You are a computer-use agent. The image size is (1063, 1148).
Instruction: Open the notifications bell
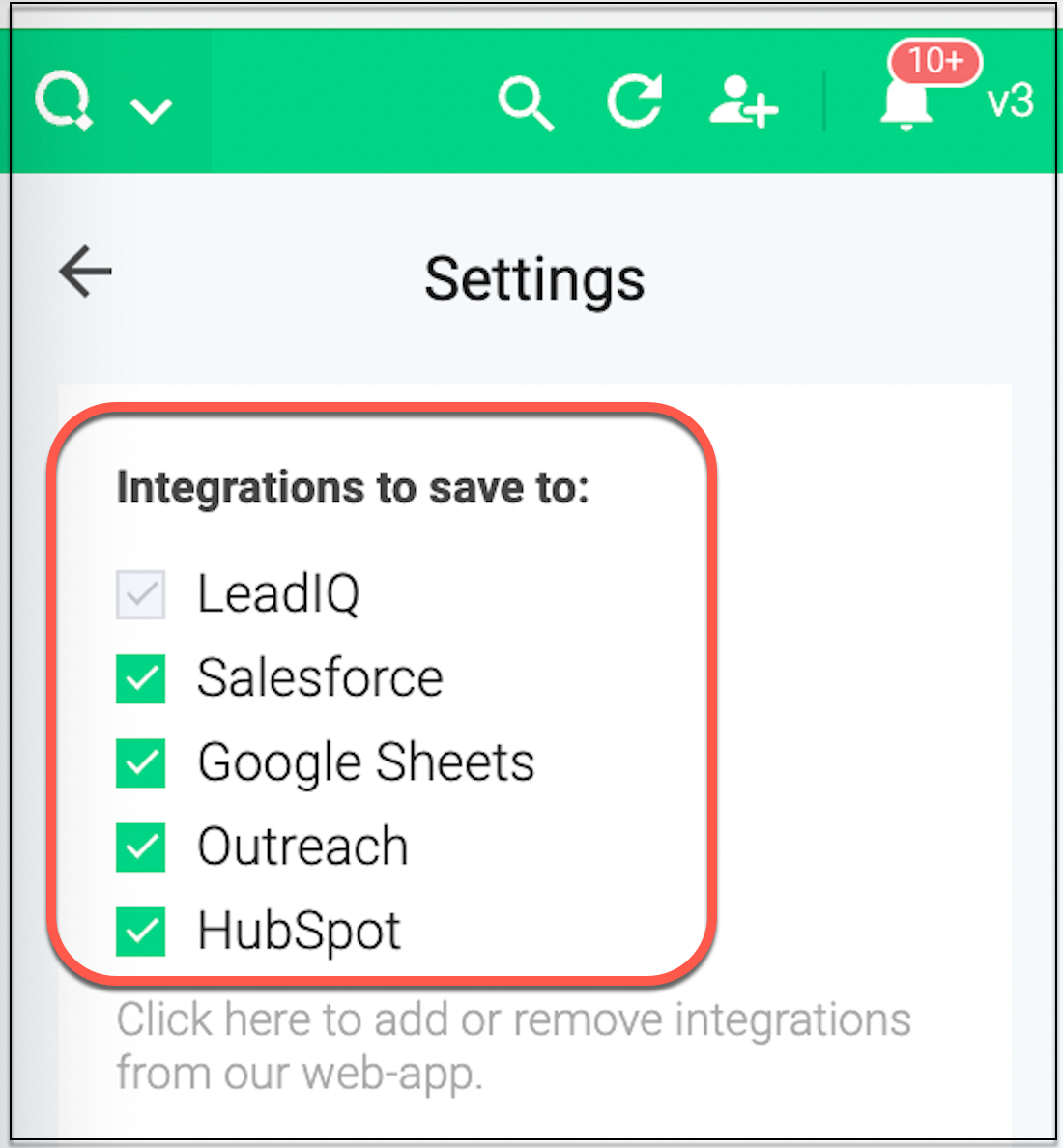click(x=905, y=107)
